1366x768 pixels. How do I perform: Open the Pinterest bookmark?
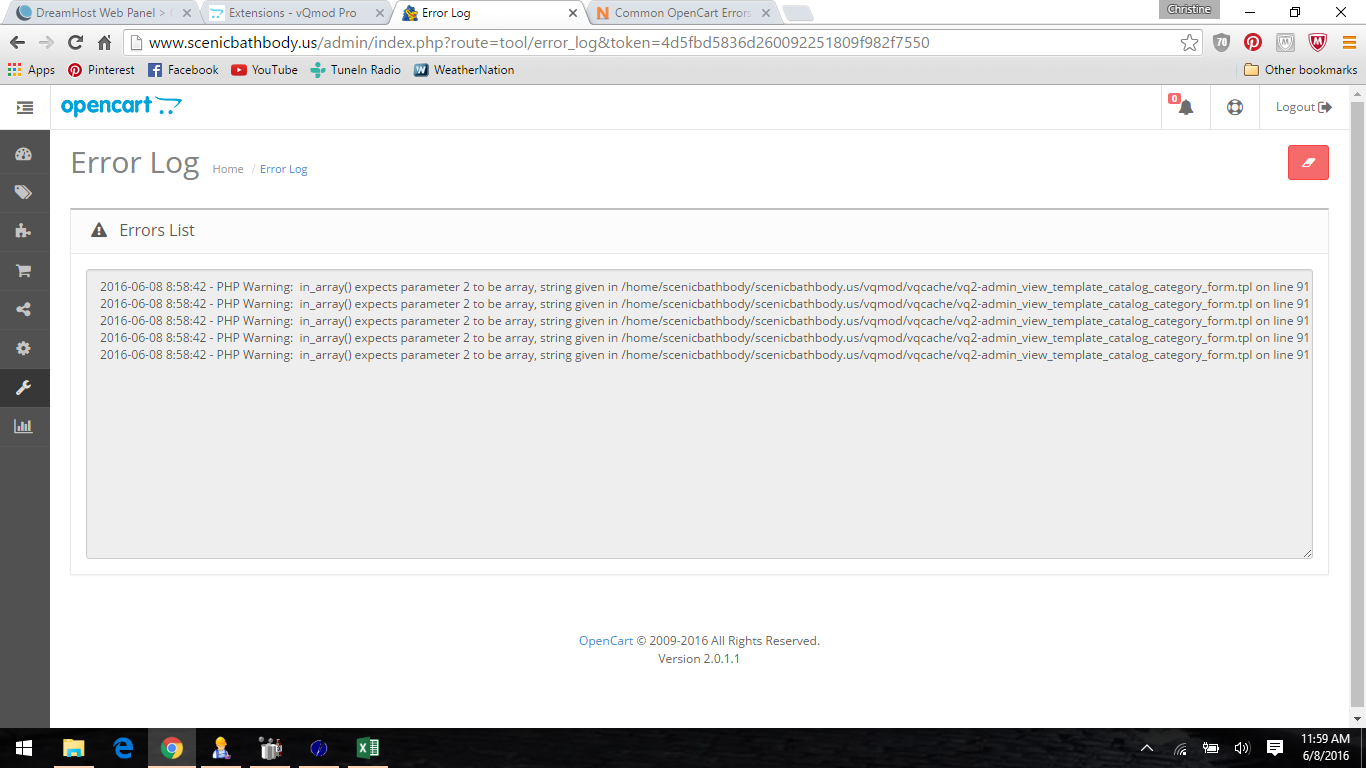101,70
